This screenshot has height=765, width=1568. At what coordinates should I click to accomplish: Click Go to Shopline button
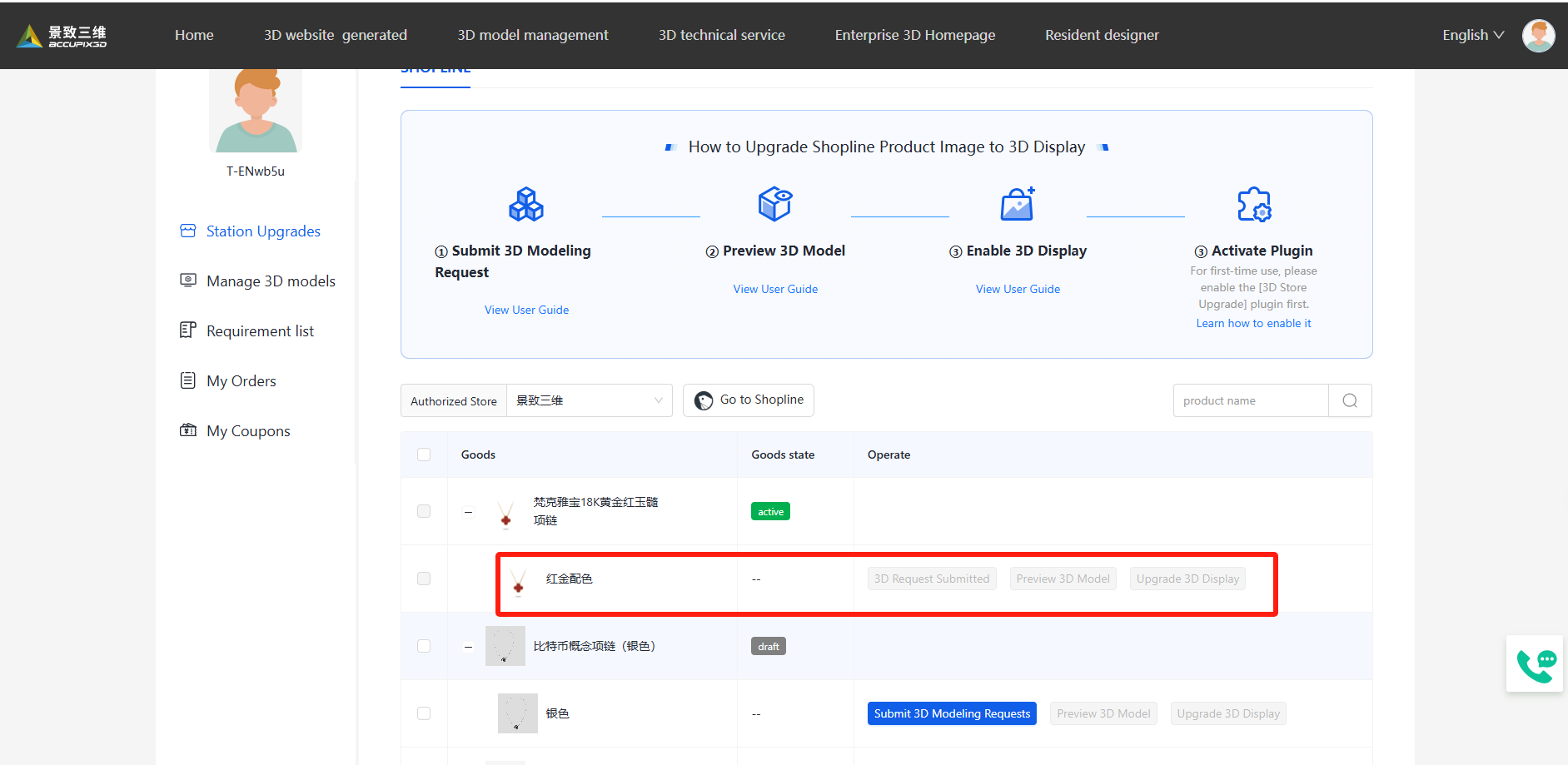point(749,400)
